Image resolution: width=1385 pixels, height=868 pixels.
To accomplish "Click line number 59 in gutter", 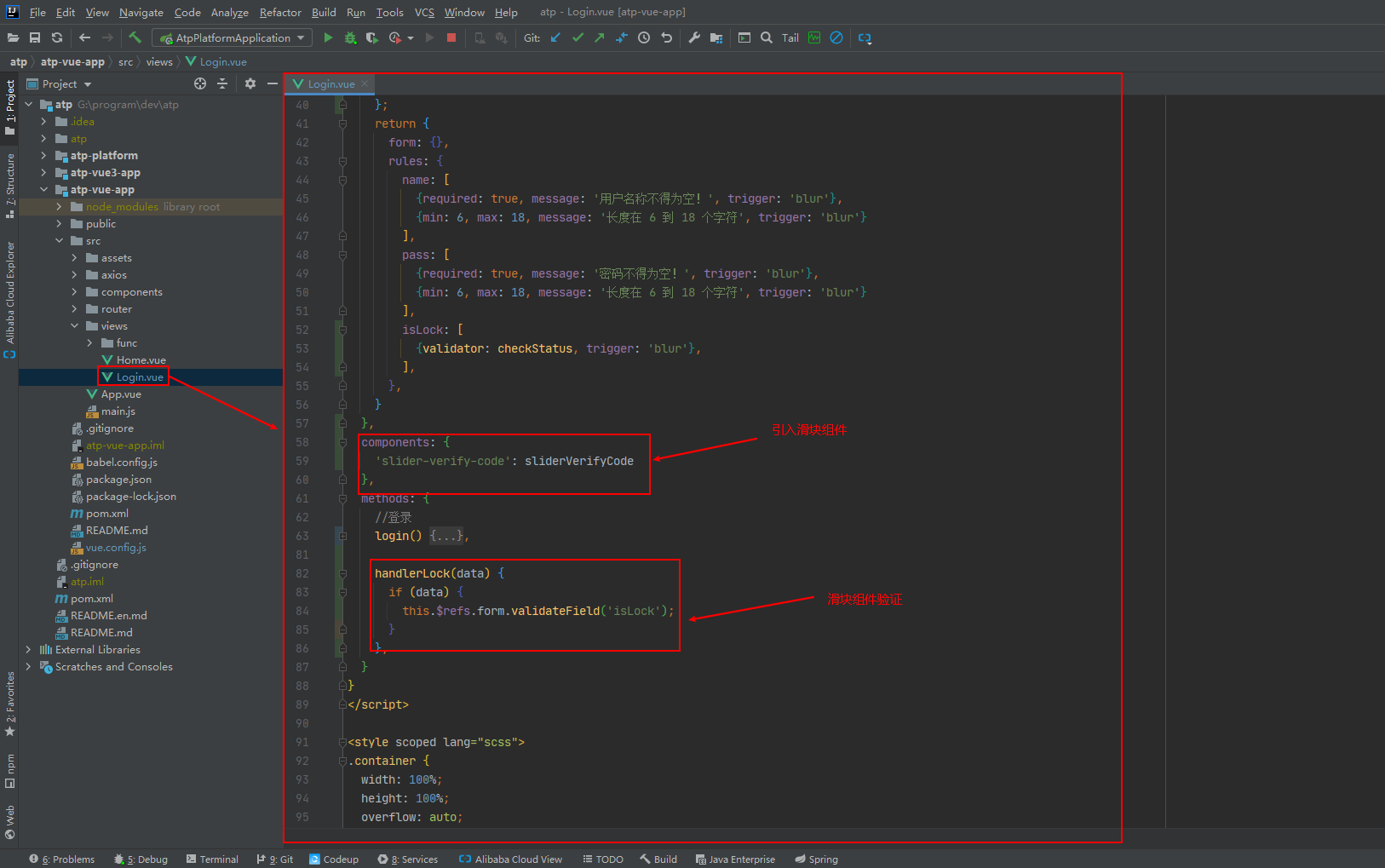I will coord(302,461).
